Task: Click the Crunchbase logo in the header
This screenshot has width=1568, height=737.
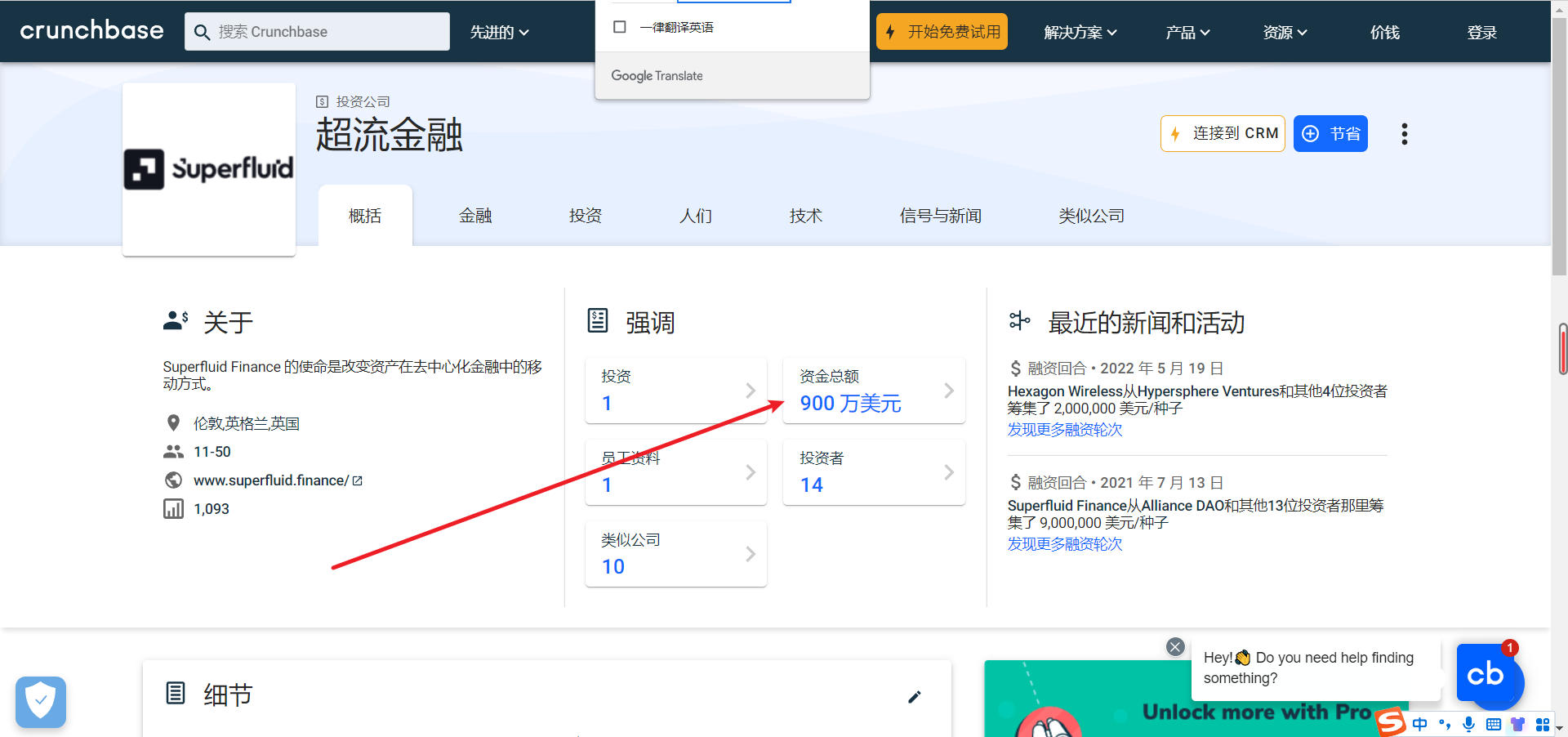Action: point(91,31)
